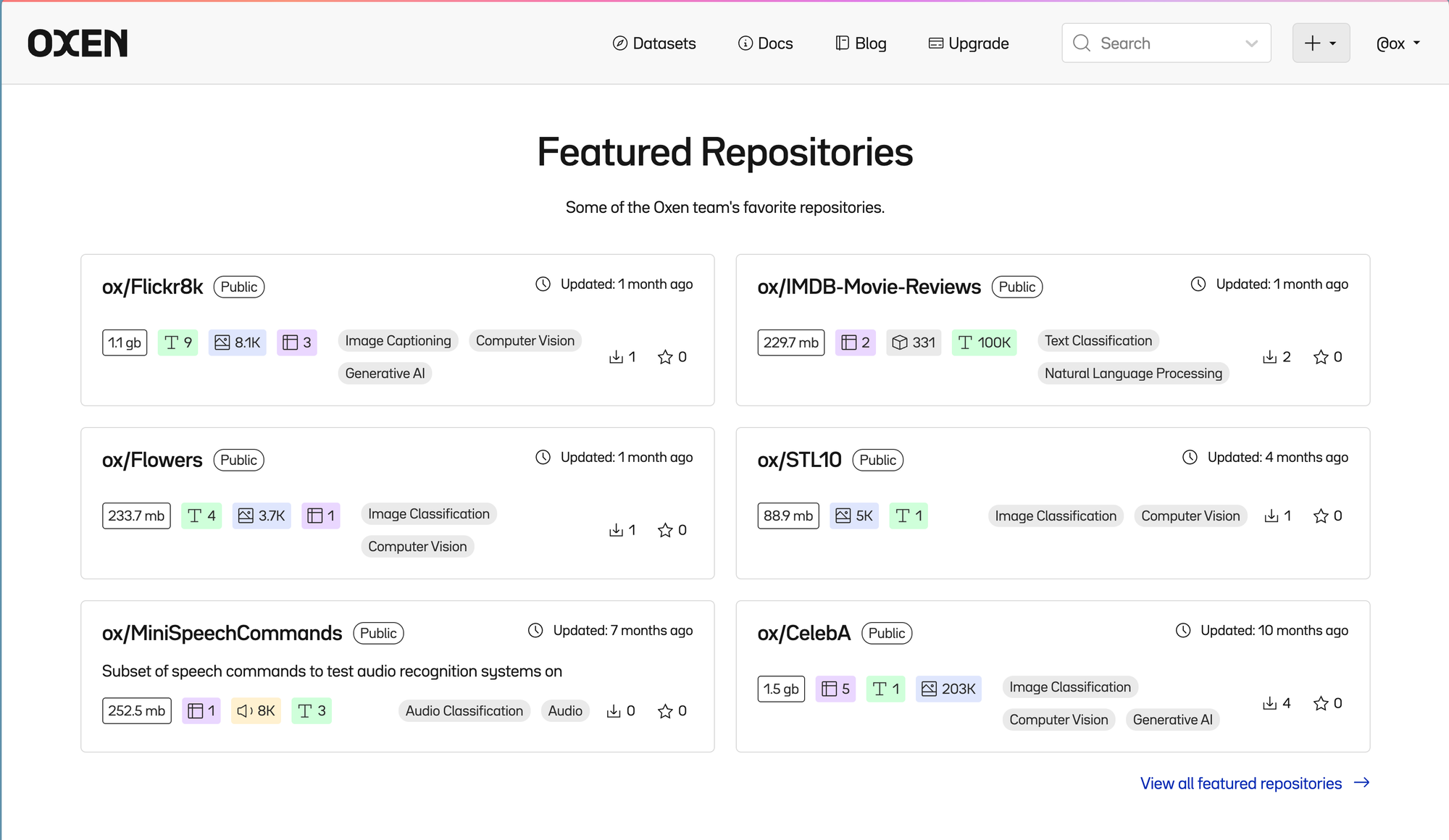Click the 8K audio files badge
Screen dimensions: 1449x840
coord(256,711)
